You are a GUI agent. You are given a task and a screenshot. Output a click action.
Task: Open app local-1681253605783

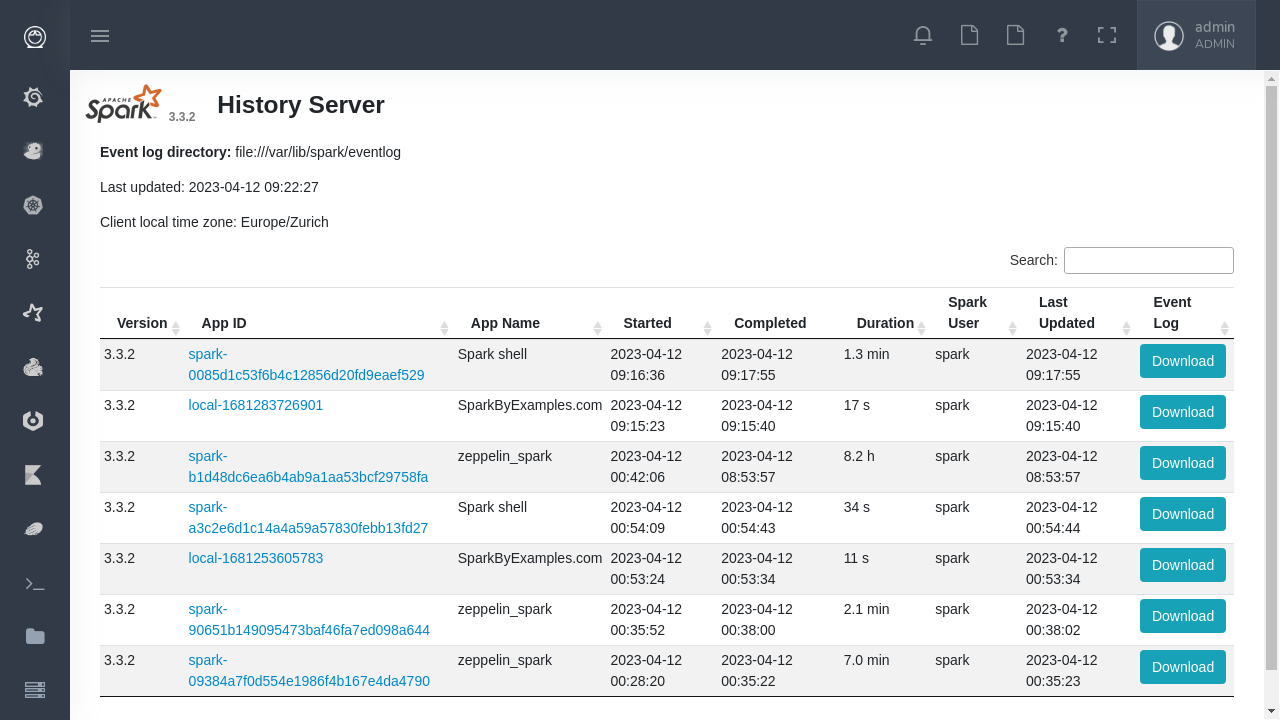(256, 558)
